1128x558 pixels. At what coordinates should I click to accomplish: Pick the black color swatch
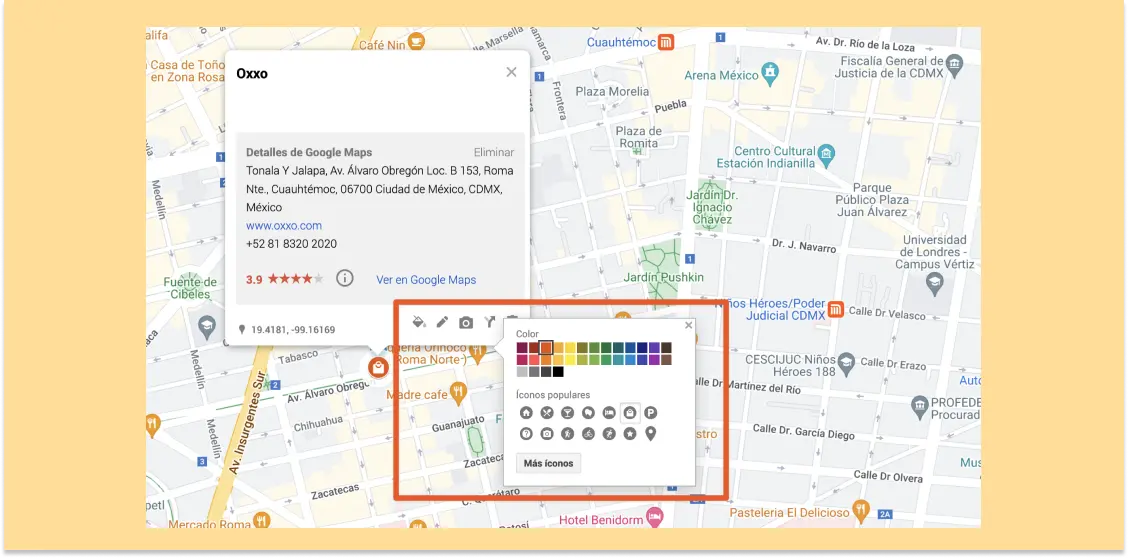(558, 372)
